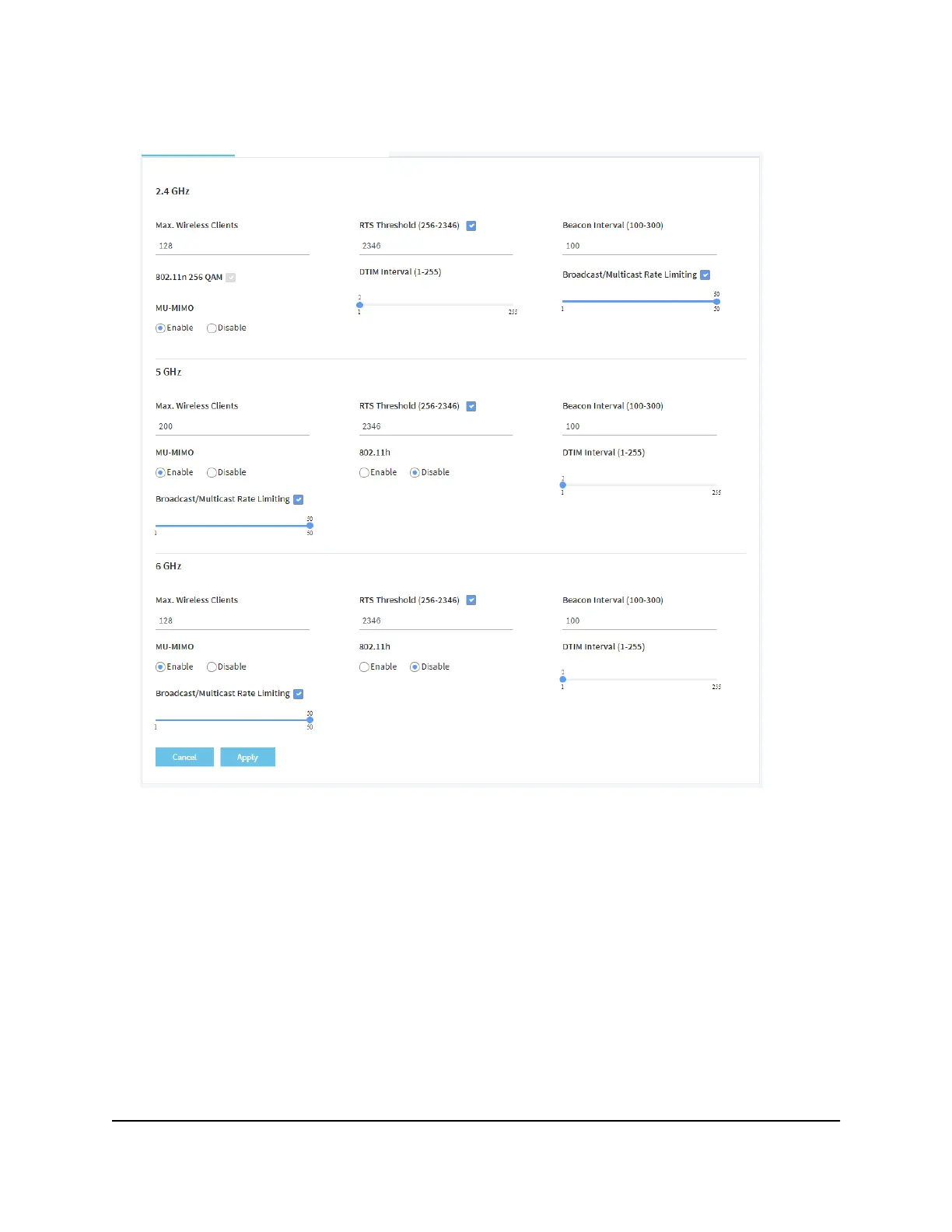Click the Apply button
Screen dimensions: 952x1232
coord(247,758)
